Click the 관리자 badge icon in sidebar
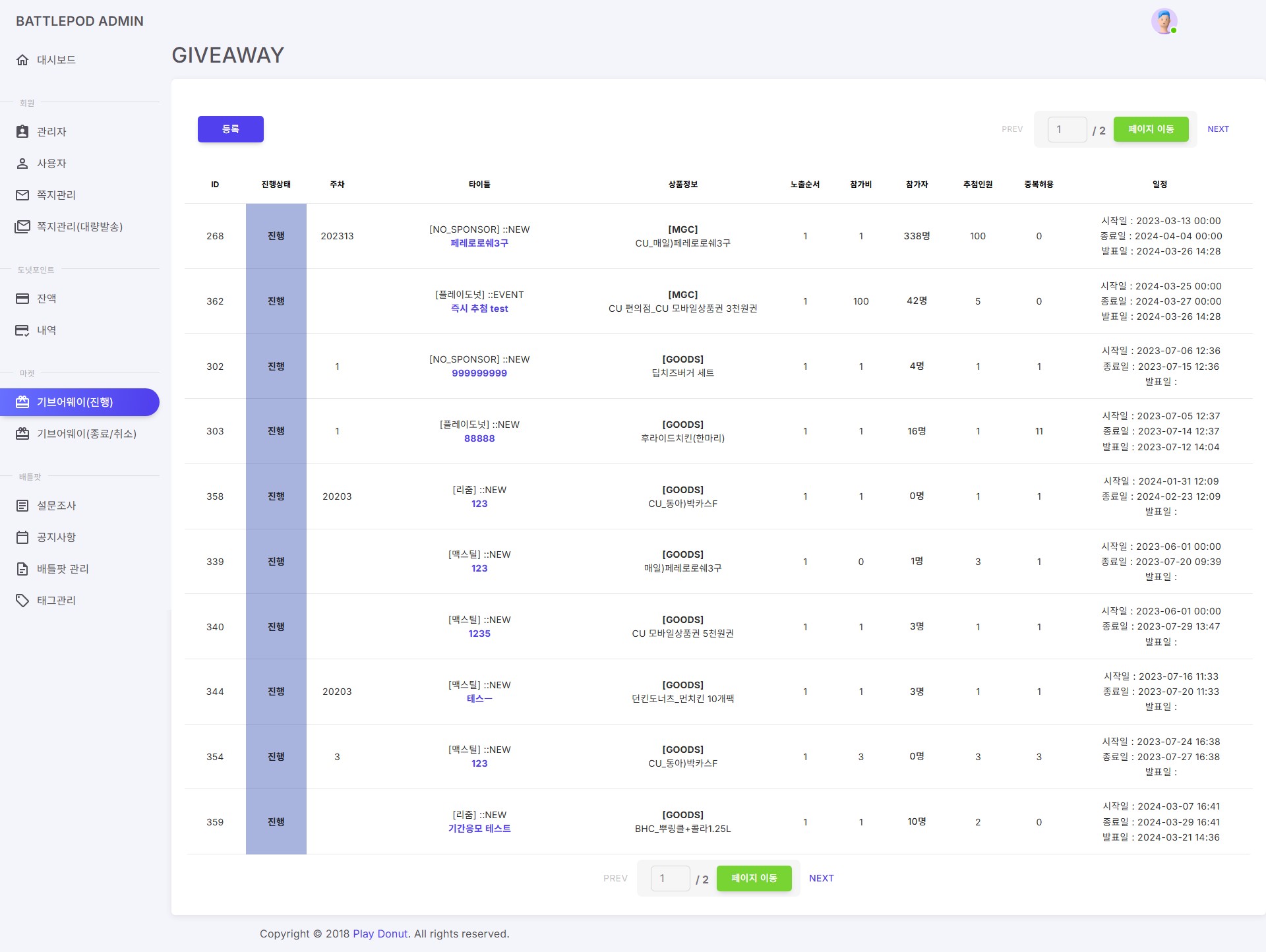 coord(23,131)
